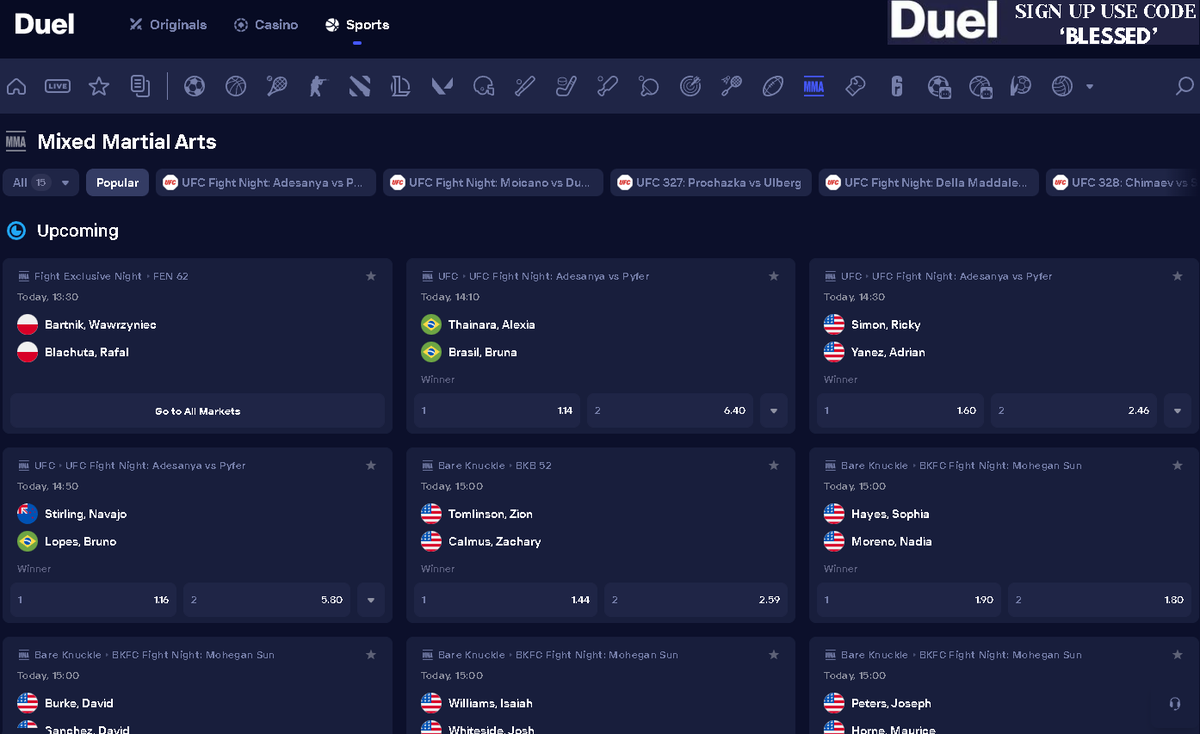
Task: Select the darts target icon
Action: point(690,87)
